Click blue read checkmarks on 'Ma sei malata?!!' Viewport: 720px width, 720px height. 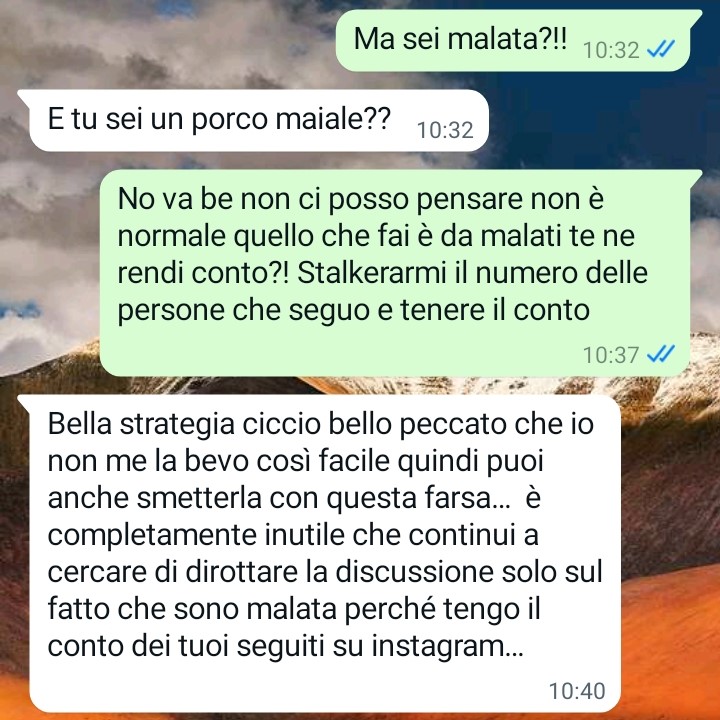point(661,49)
